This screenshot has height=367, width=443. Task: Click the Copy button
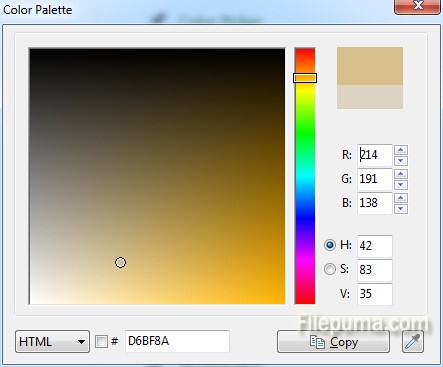click(x=333, y=342)
